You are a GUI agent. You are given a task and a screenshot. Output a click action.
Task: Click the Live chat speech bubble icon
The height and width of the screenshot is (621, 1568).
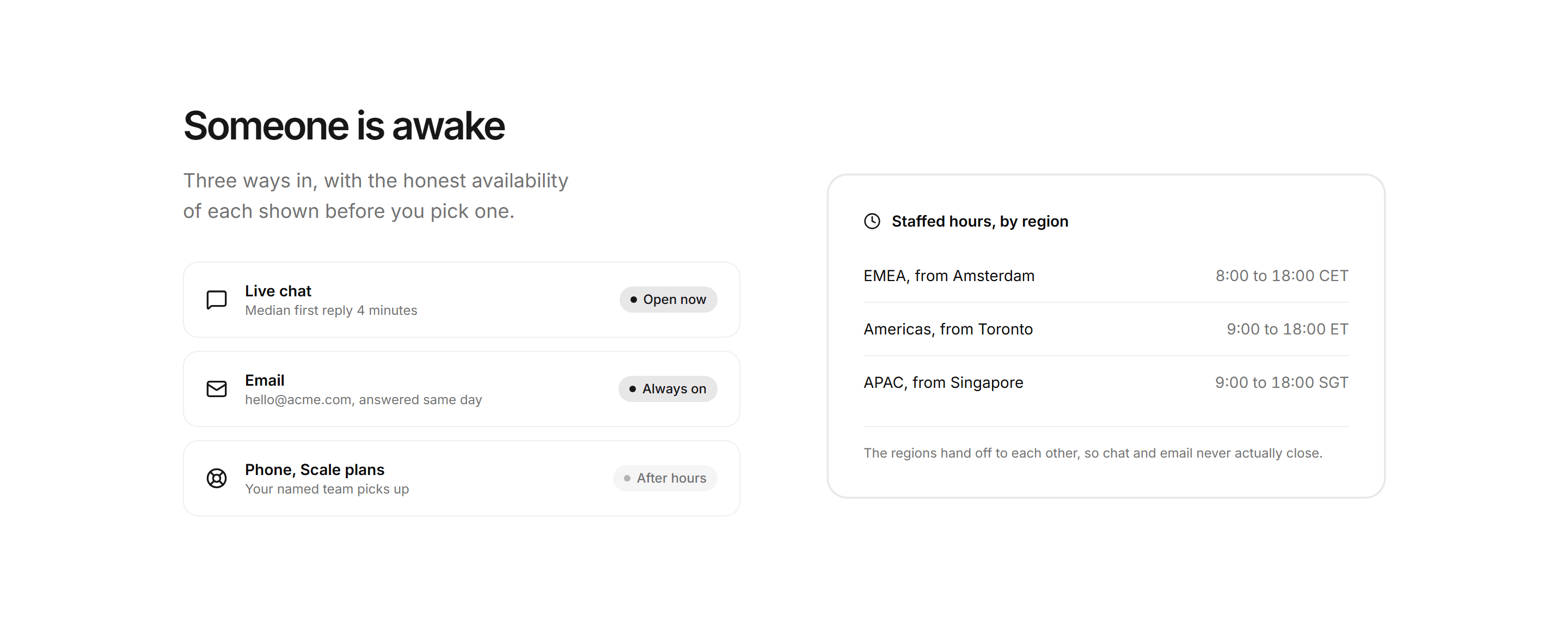(x=217, y=300)
